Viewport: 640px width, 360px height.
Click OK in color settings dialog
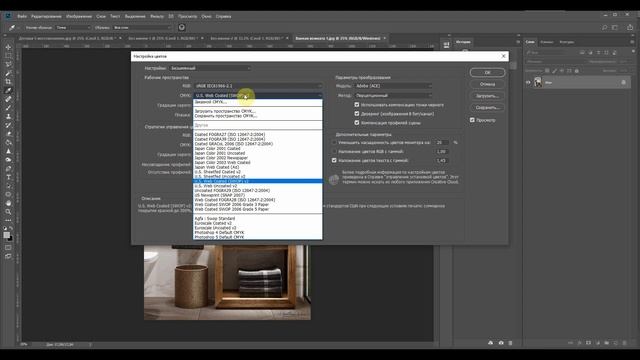pyautogui.click(x=487, y=72)
